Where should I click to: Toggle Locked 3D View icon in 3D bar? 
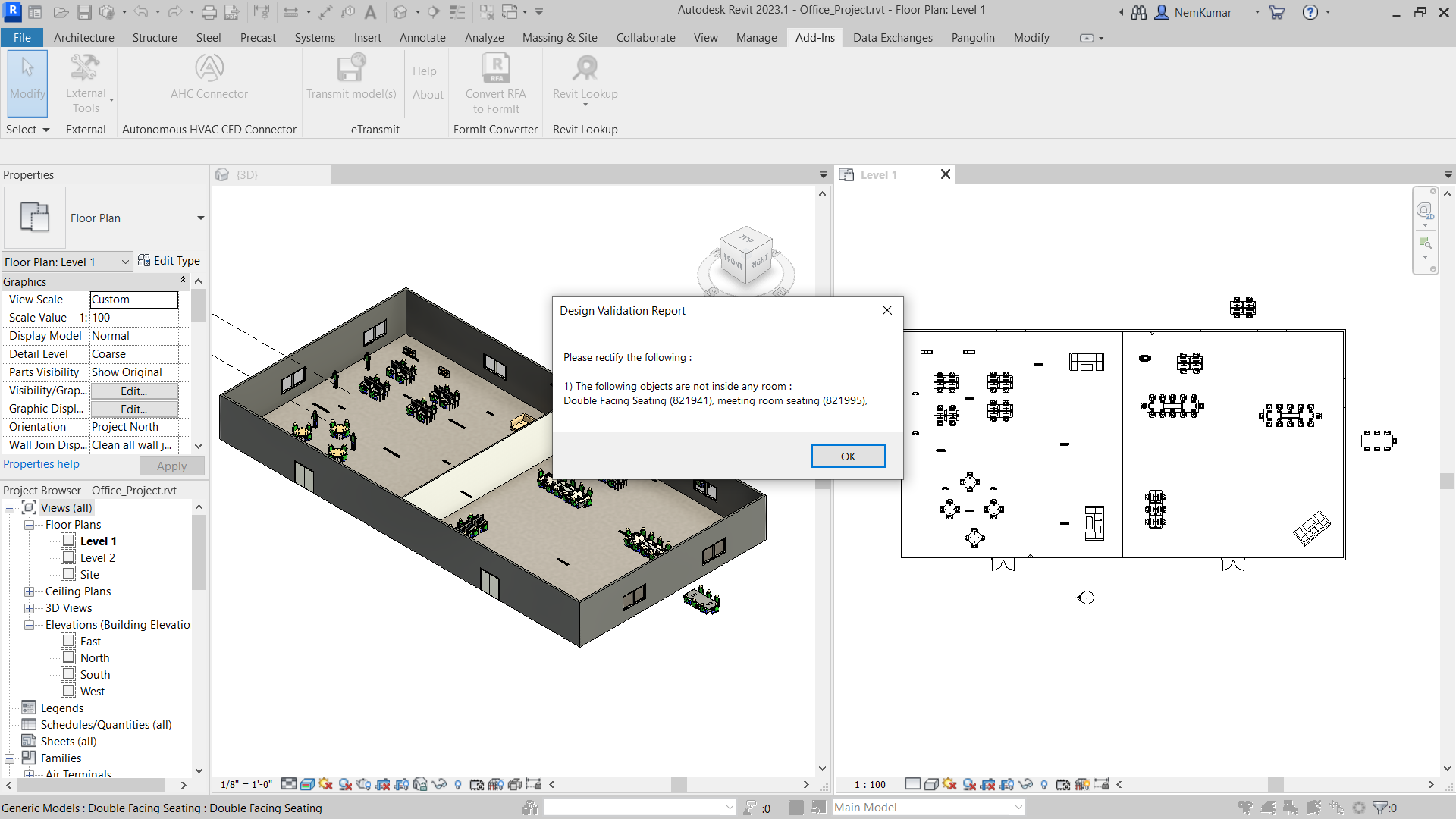[420, 784]
